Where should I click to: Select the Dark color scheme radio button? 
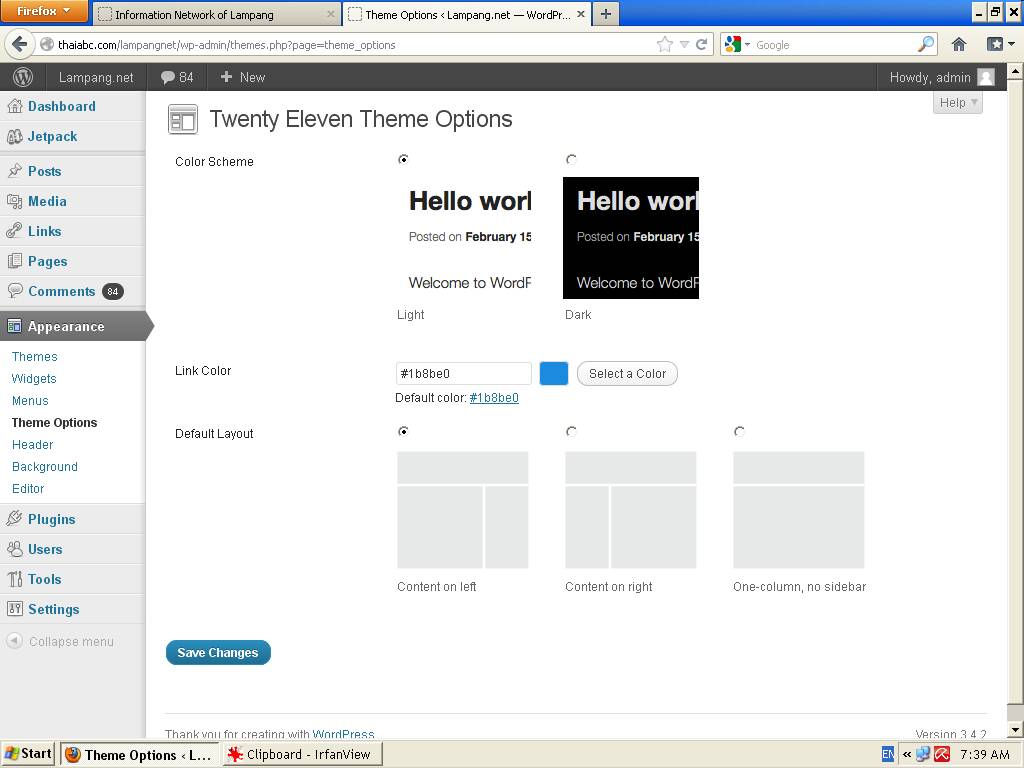[571, 159]
